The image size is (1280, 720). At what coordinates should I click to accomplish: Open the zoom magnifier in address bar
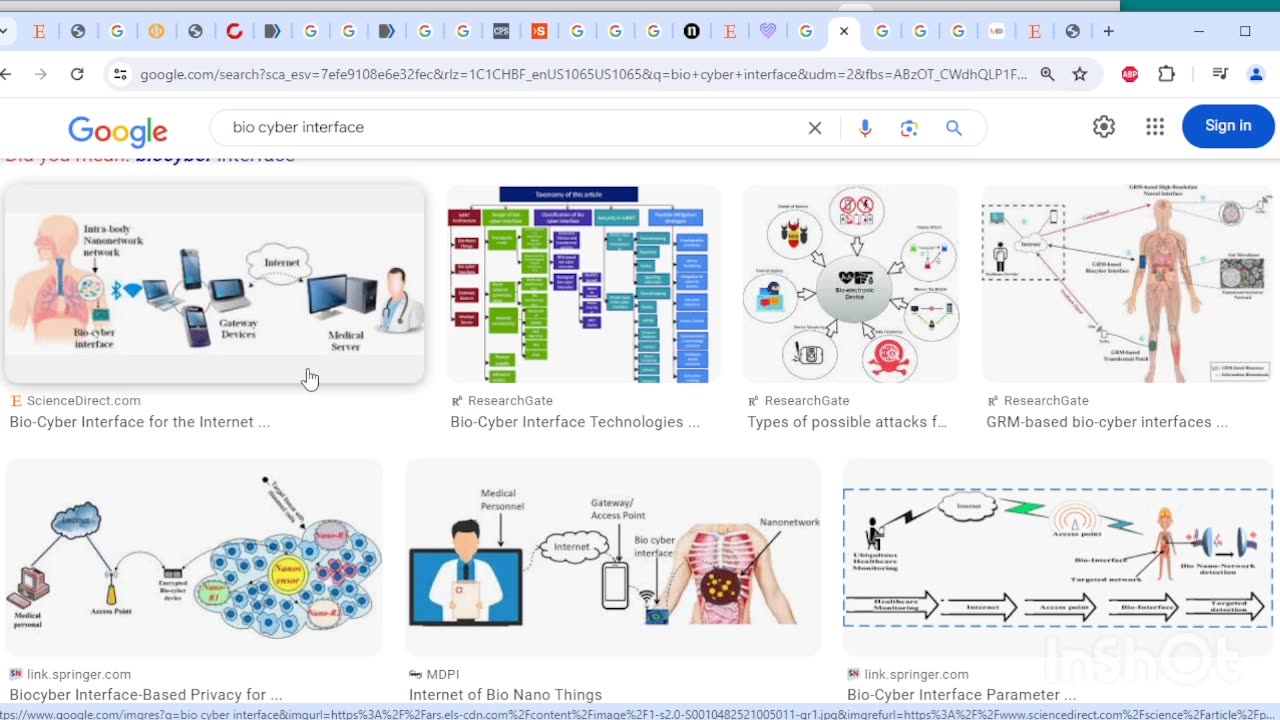(x=1047, y=74)
